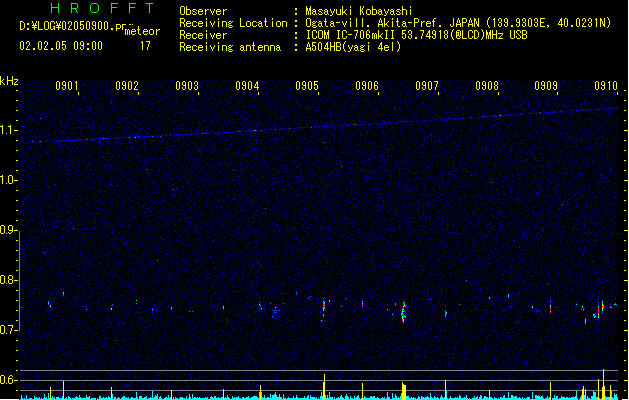Image resolution: width=629 pixels, height=400 pixels.
Task: Click the 0905 time marker
Action: click(x=307, y=86)
